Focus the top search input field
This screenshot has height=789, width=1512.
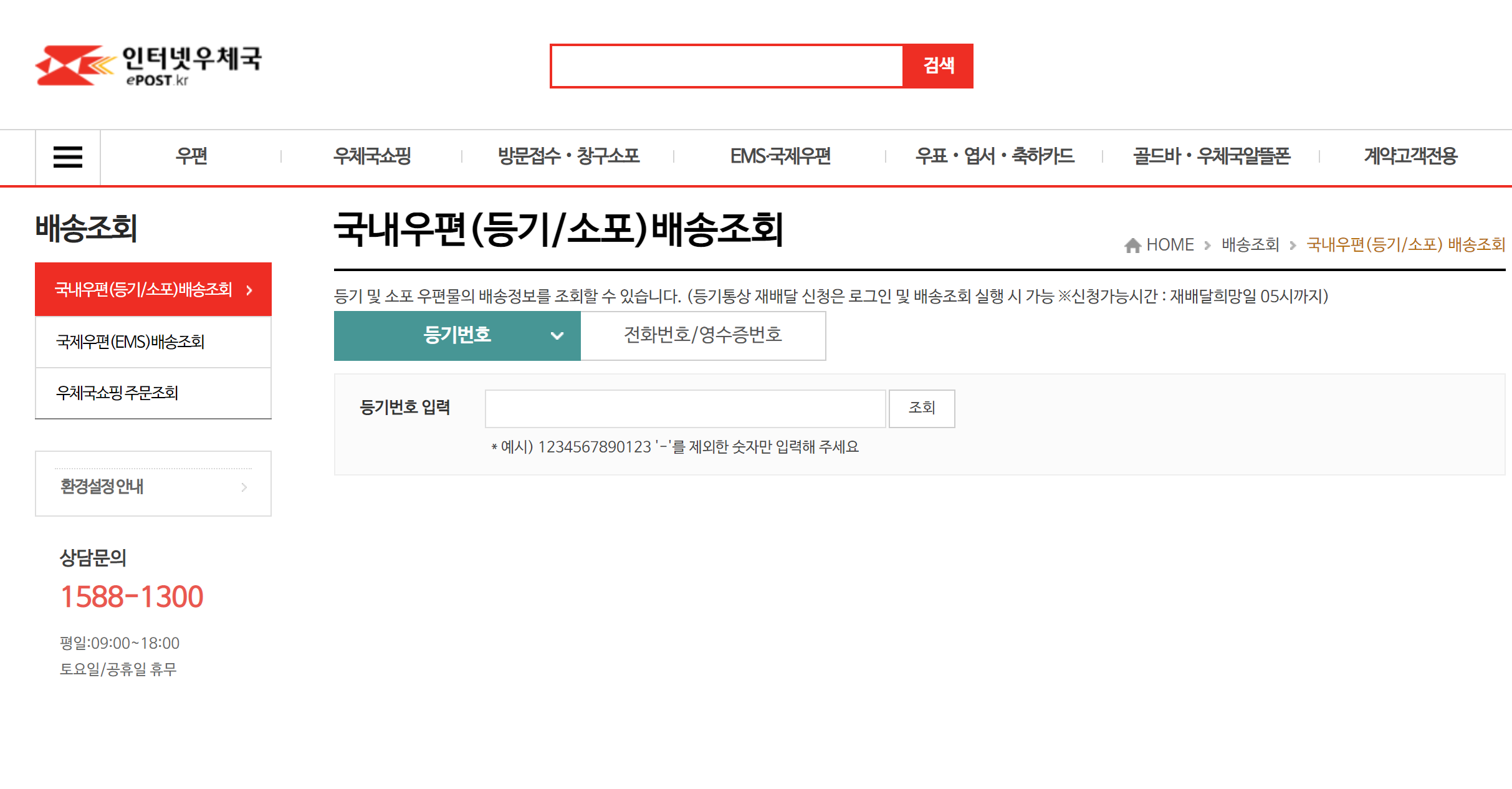click(x=727, y=66)
